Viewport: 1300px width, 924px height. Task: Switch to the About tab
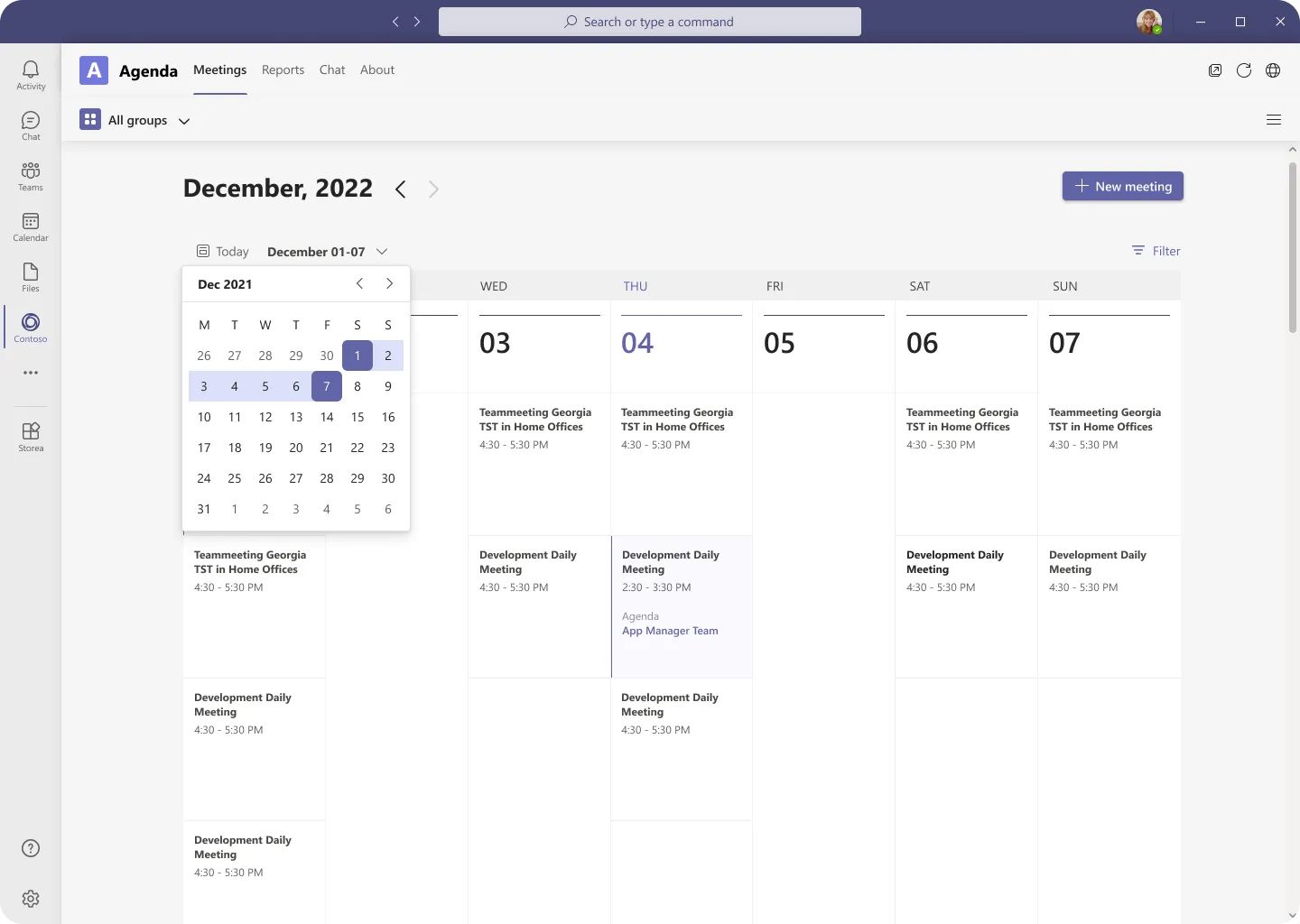pos(377,69)
